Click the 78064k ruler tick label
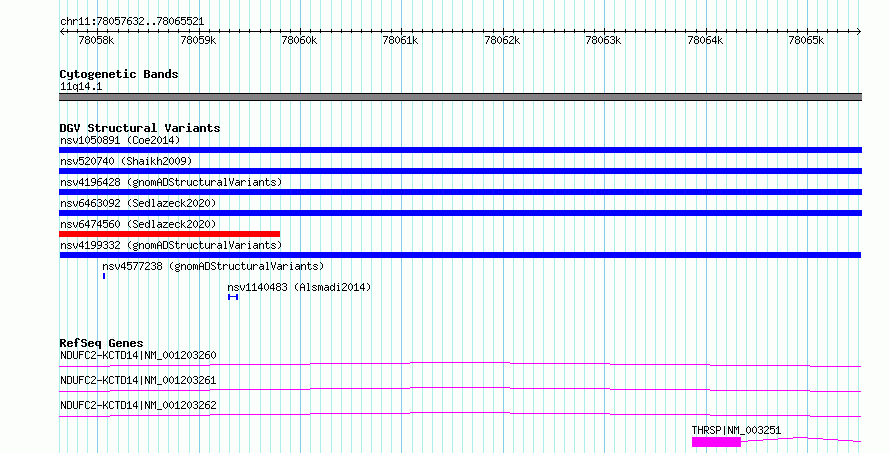Viewport: 890px width, 453px height. (x=705, y=40)
